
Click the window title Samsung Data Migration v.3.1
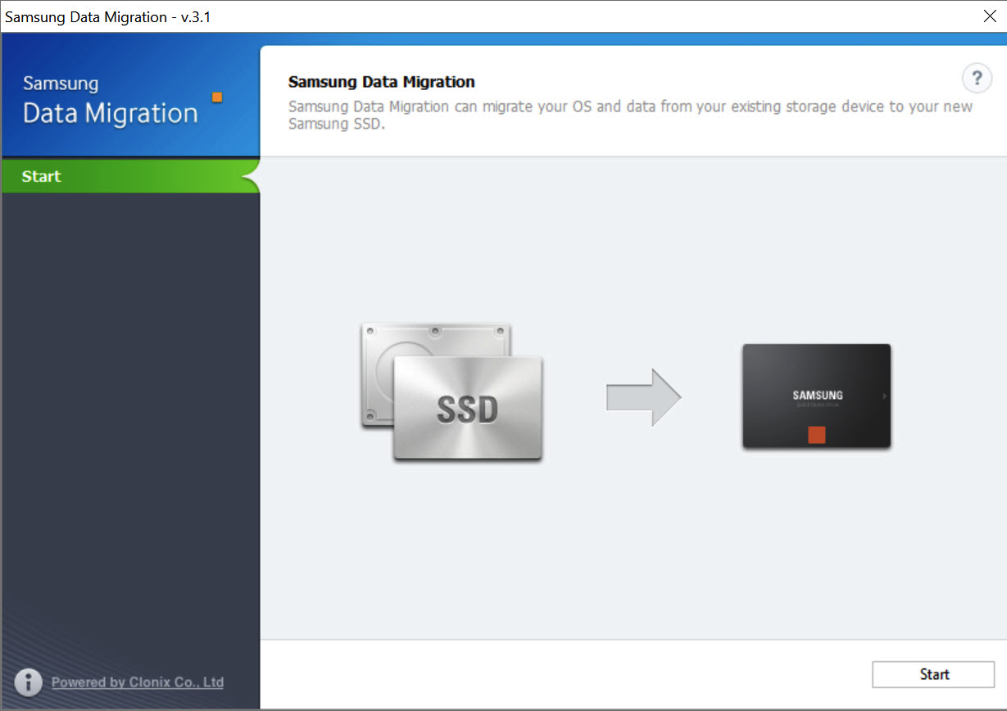click(107, 17)
